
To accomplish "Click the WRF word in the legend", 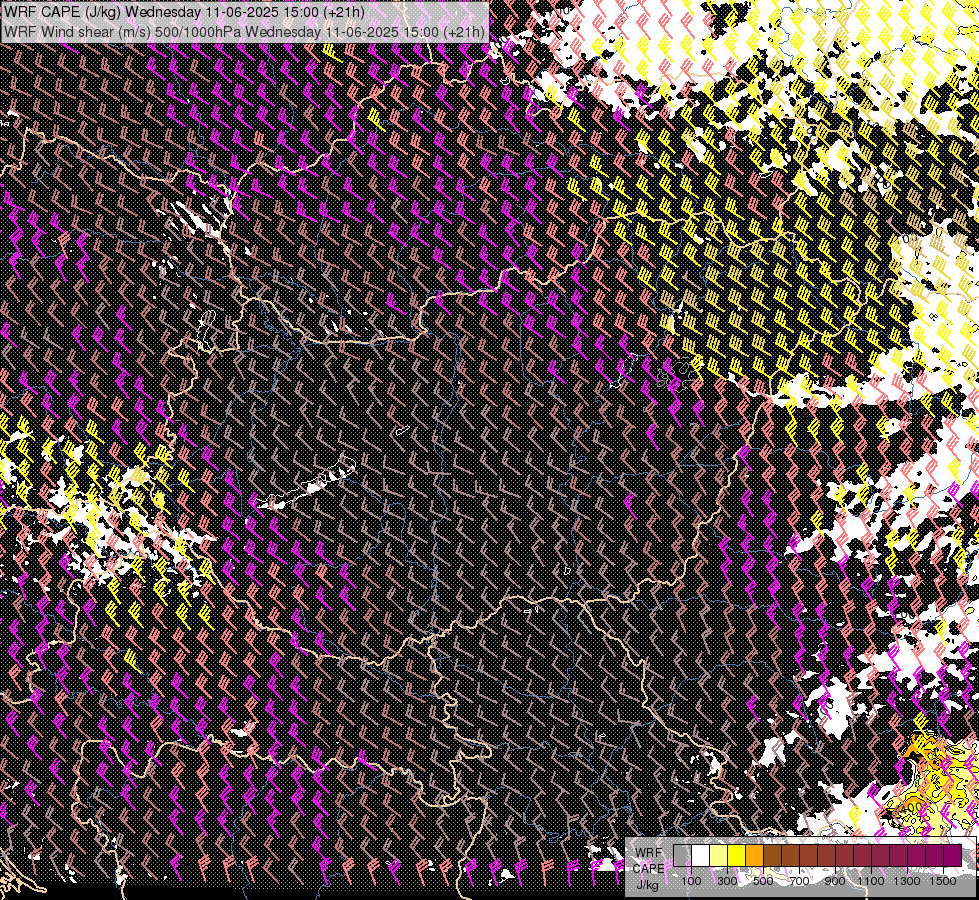I will 649,853.
